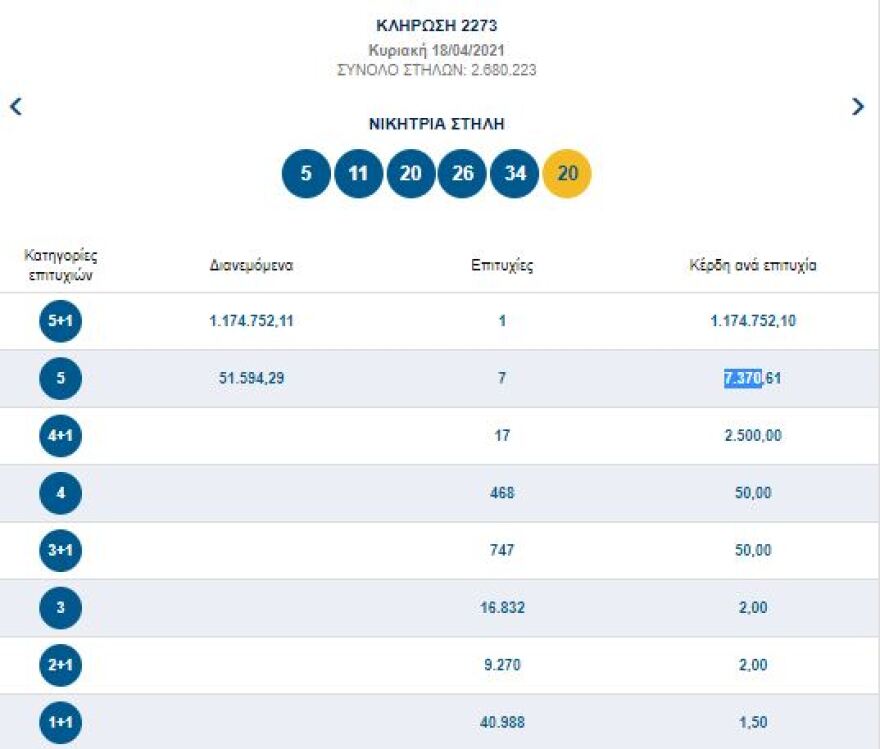Select the winning number ball 5
The height and width of the screenshot is (749, 880).
(305, 173)
